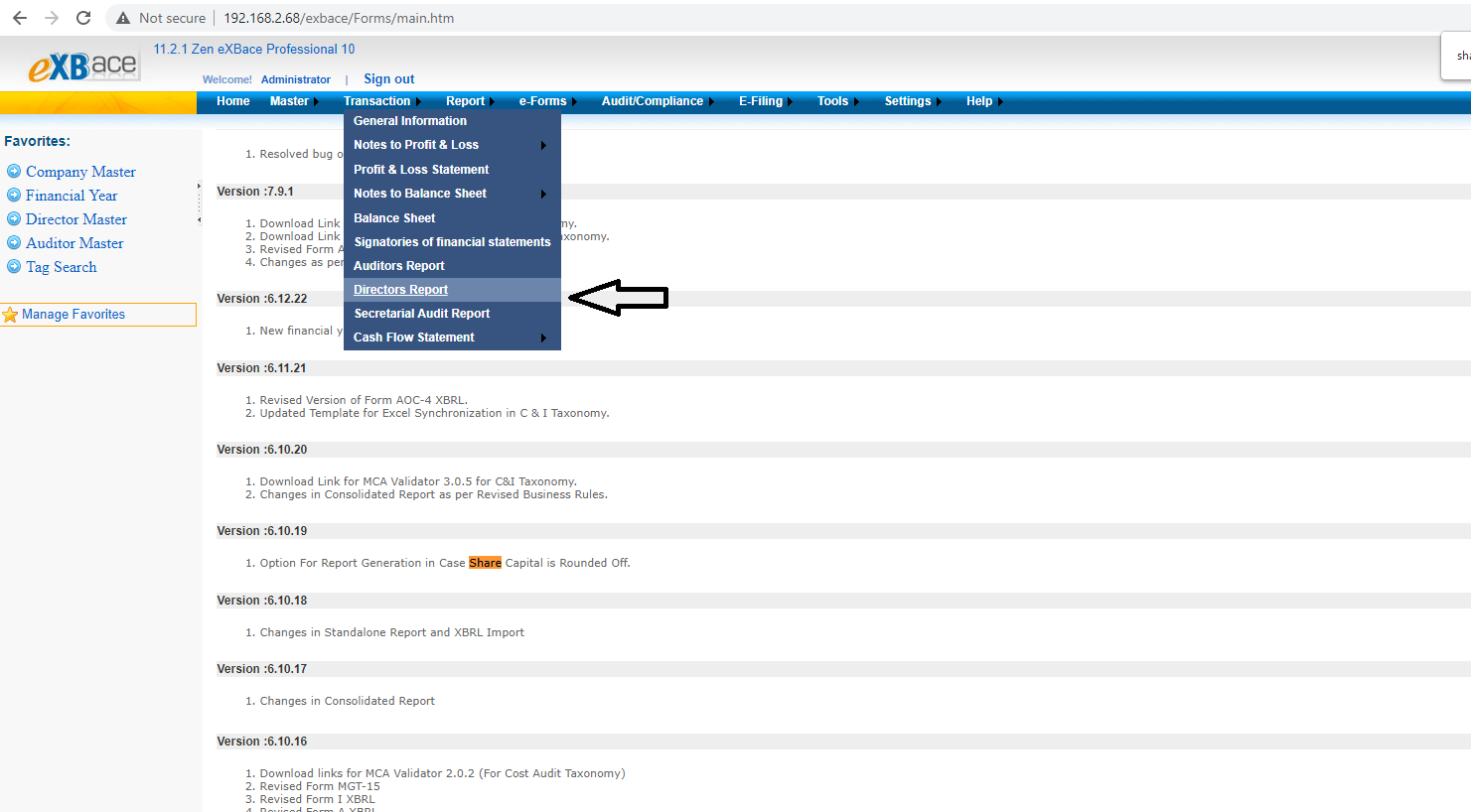1471x812 pixels.
Task: Open the Settings menu
Action: coord(908,101)
